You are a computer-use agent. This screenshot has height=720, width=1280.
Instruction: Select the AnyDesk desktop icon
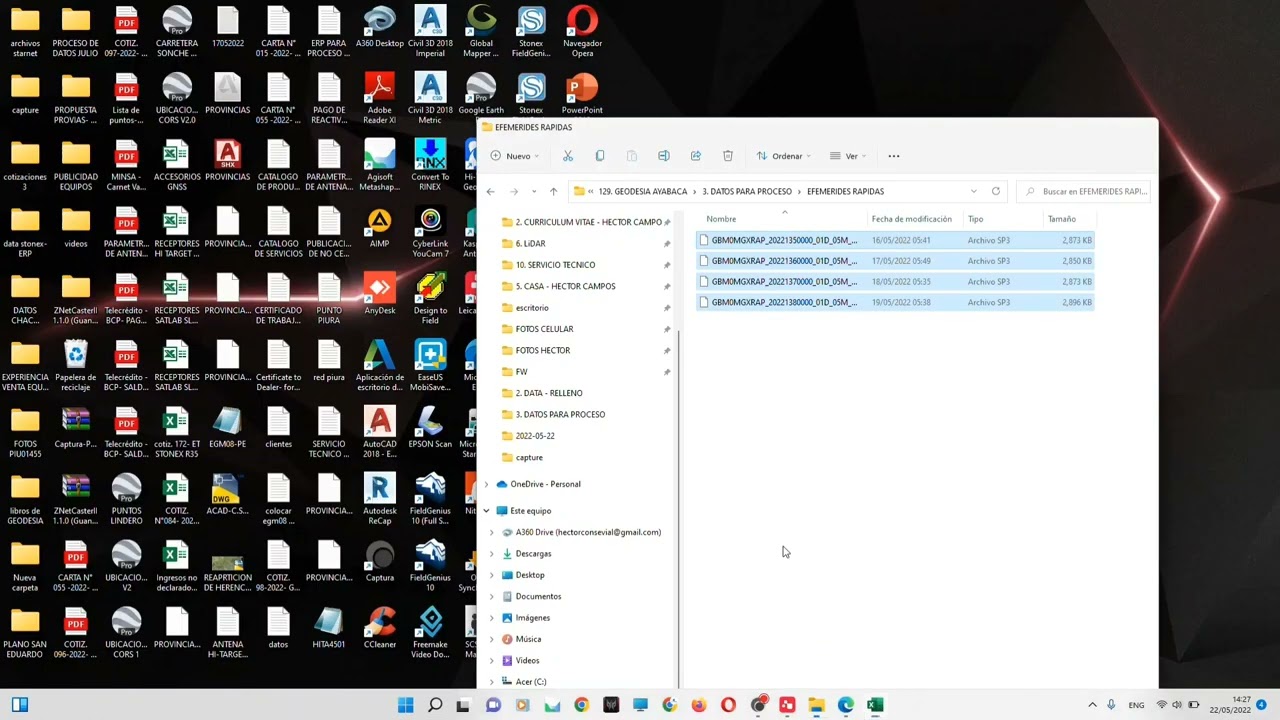click(x=379, y=295)
